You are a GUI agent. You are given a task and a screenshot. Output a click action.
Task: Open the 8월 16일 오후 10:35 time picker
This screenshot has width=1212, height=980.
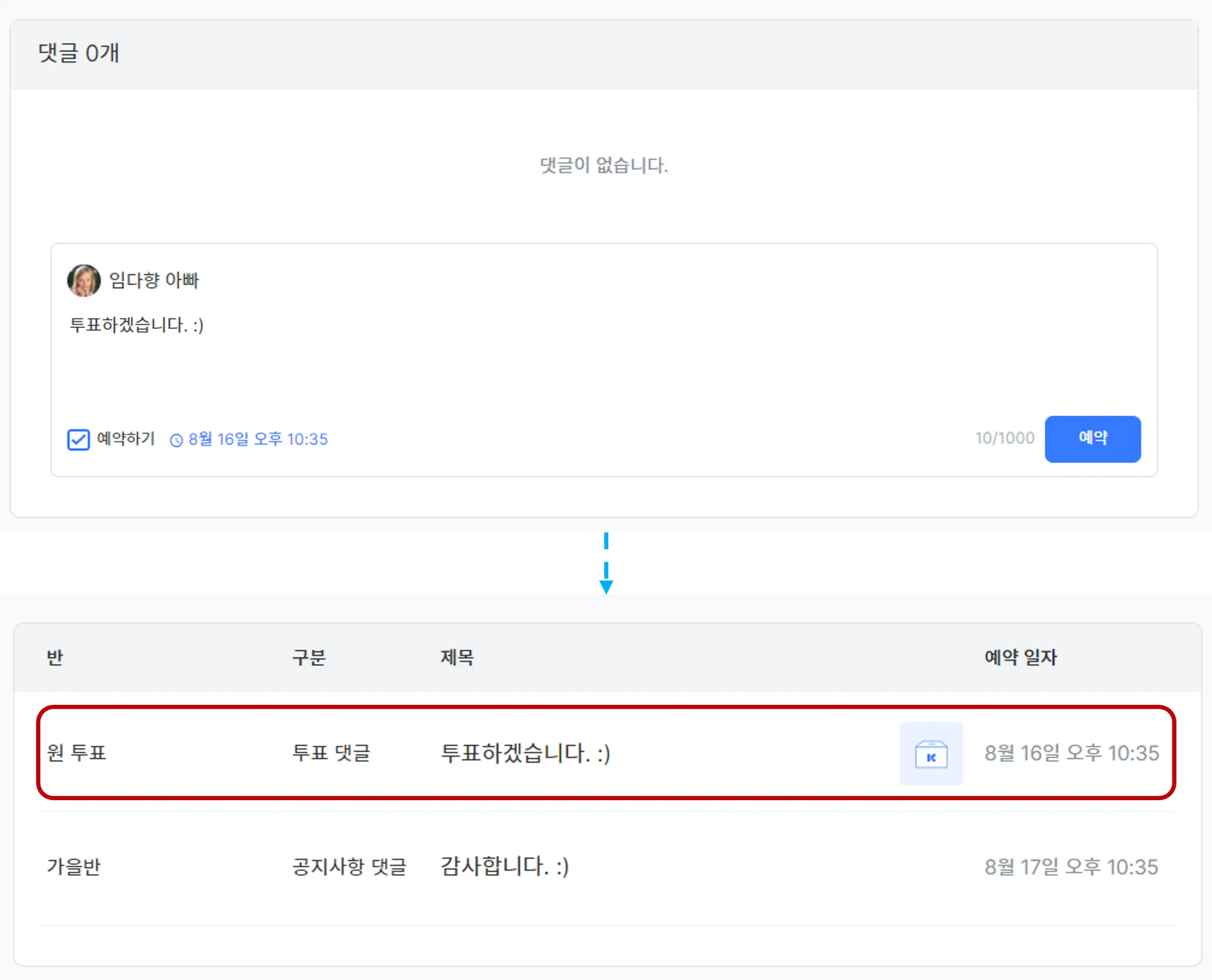[x=257, y=439]
